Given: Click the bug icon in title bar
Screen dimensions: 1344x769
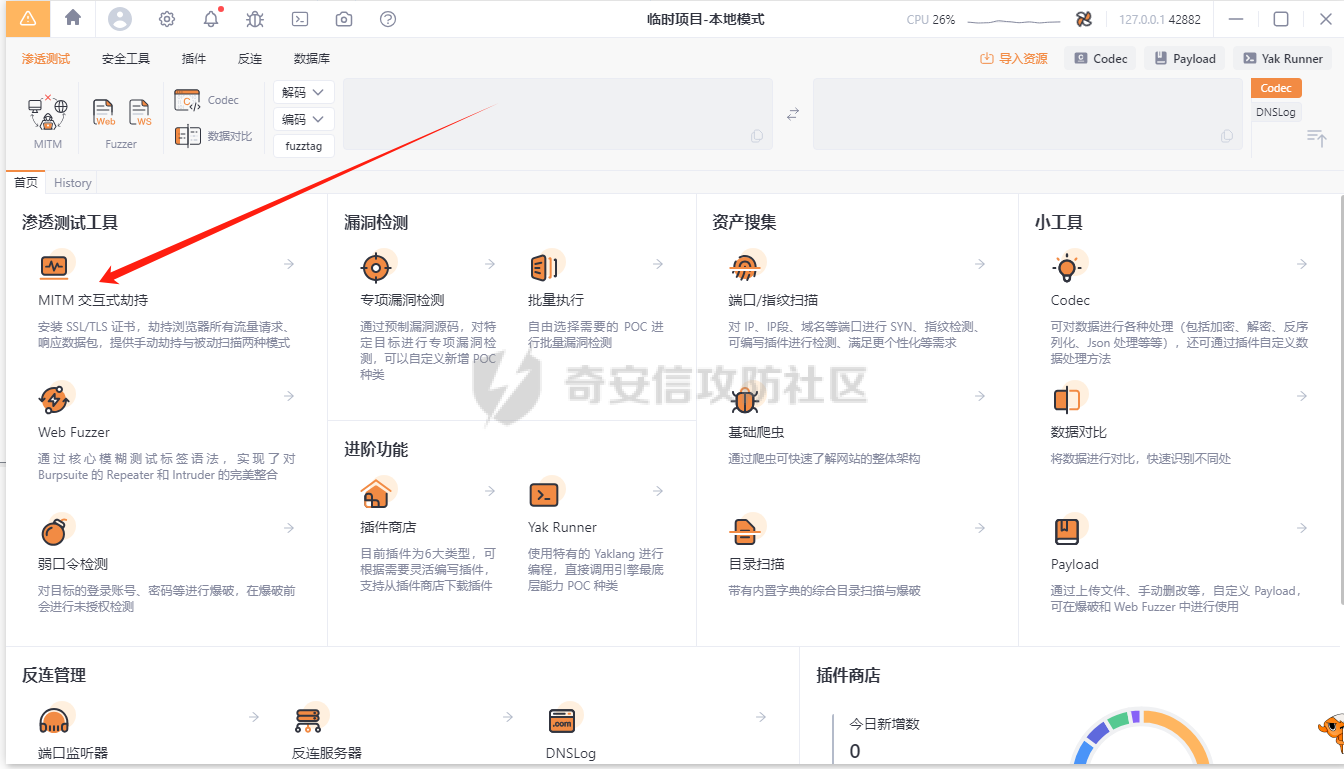Looking at the screenshot, I should coord(255,19).
